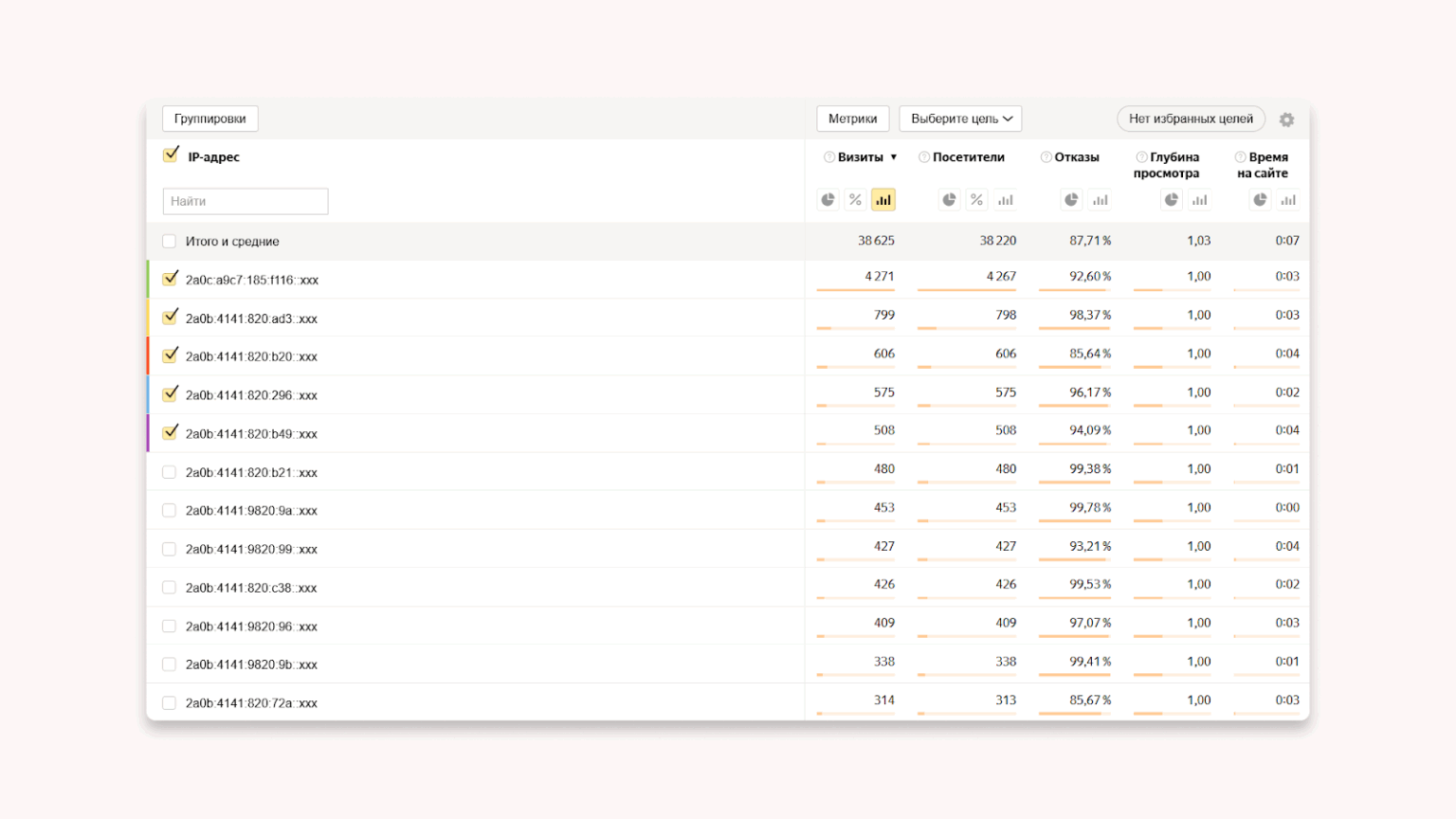The width and height of the screenshot is (1456, 819).
Task: Select pie chart icon under Глубина просмотра
Action: [x=1172, y=200]
